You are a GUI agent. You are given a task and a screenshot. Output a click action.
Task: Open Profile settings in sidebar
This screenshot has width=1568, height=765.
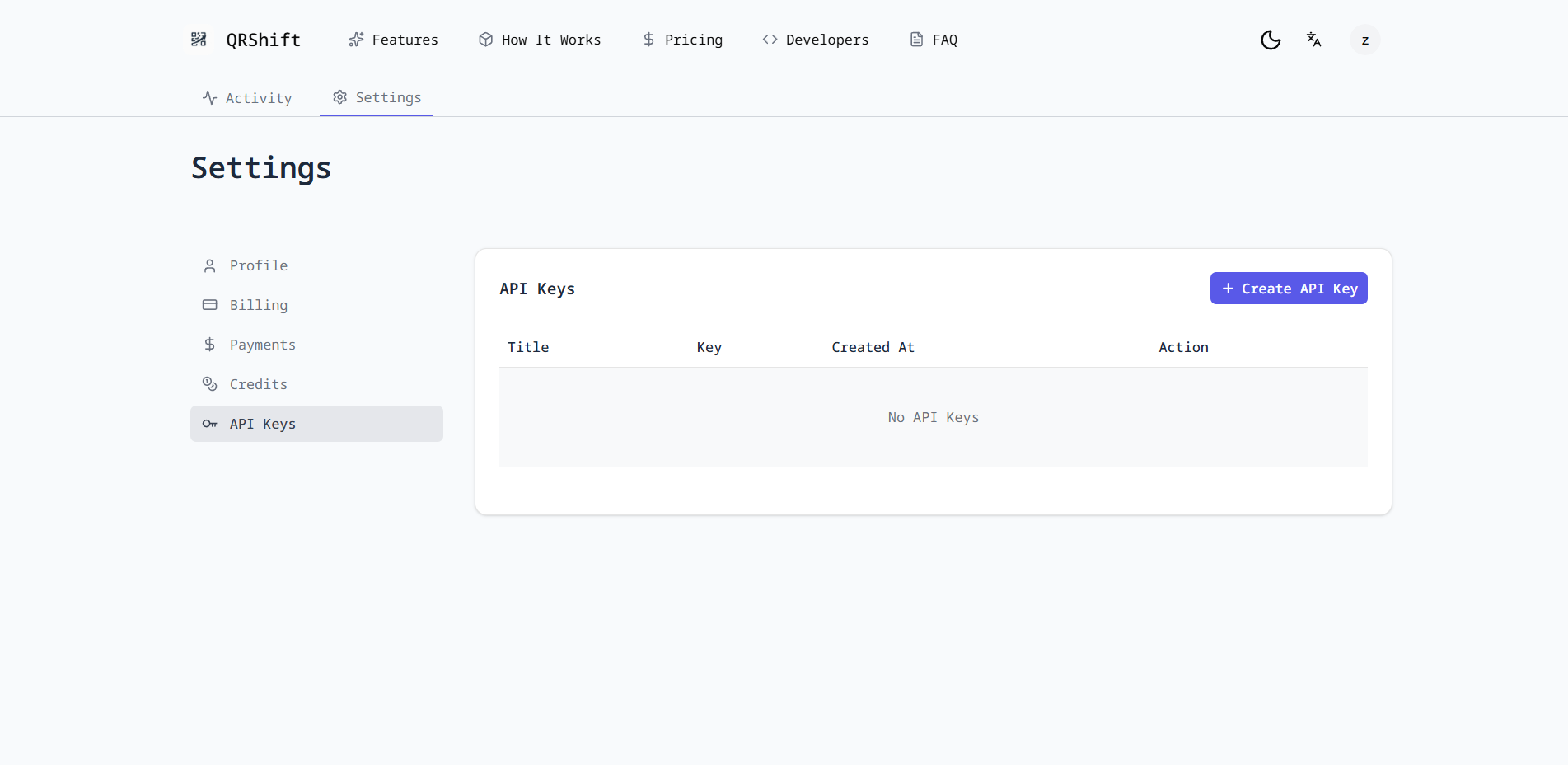[258, 265]
